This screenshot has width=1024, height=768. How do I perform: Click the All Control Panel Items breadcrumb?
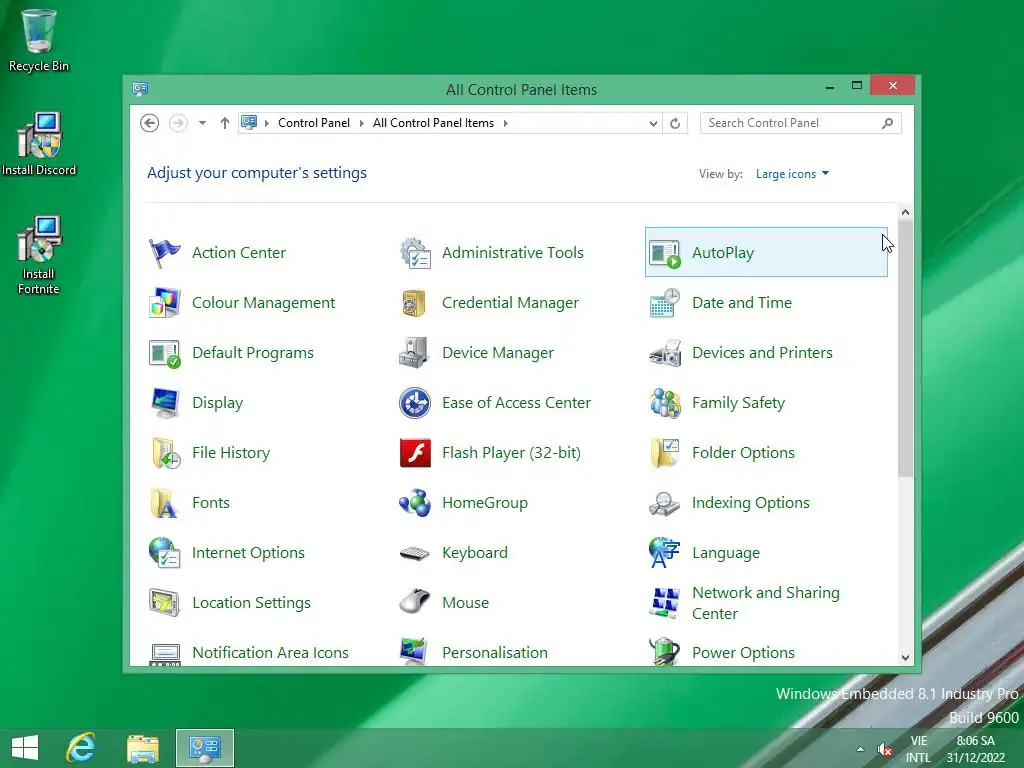[x=433, y=123]
